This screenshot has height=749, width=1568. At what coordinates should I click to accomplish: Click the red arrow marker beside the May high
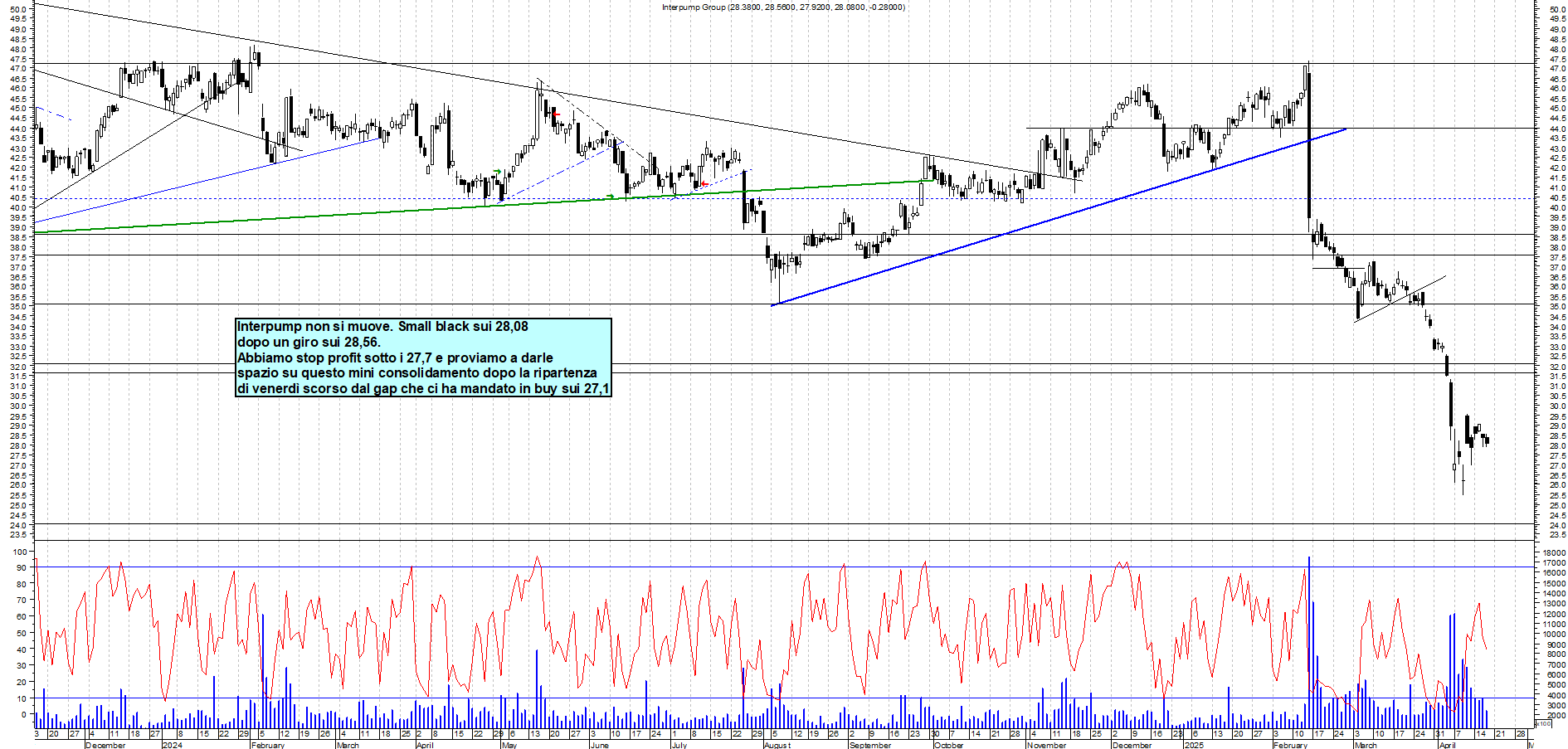556,114
